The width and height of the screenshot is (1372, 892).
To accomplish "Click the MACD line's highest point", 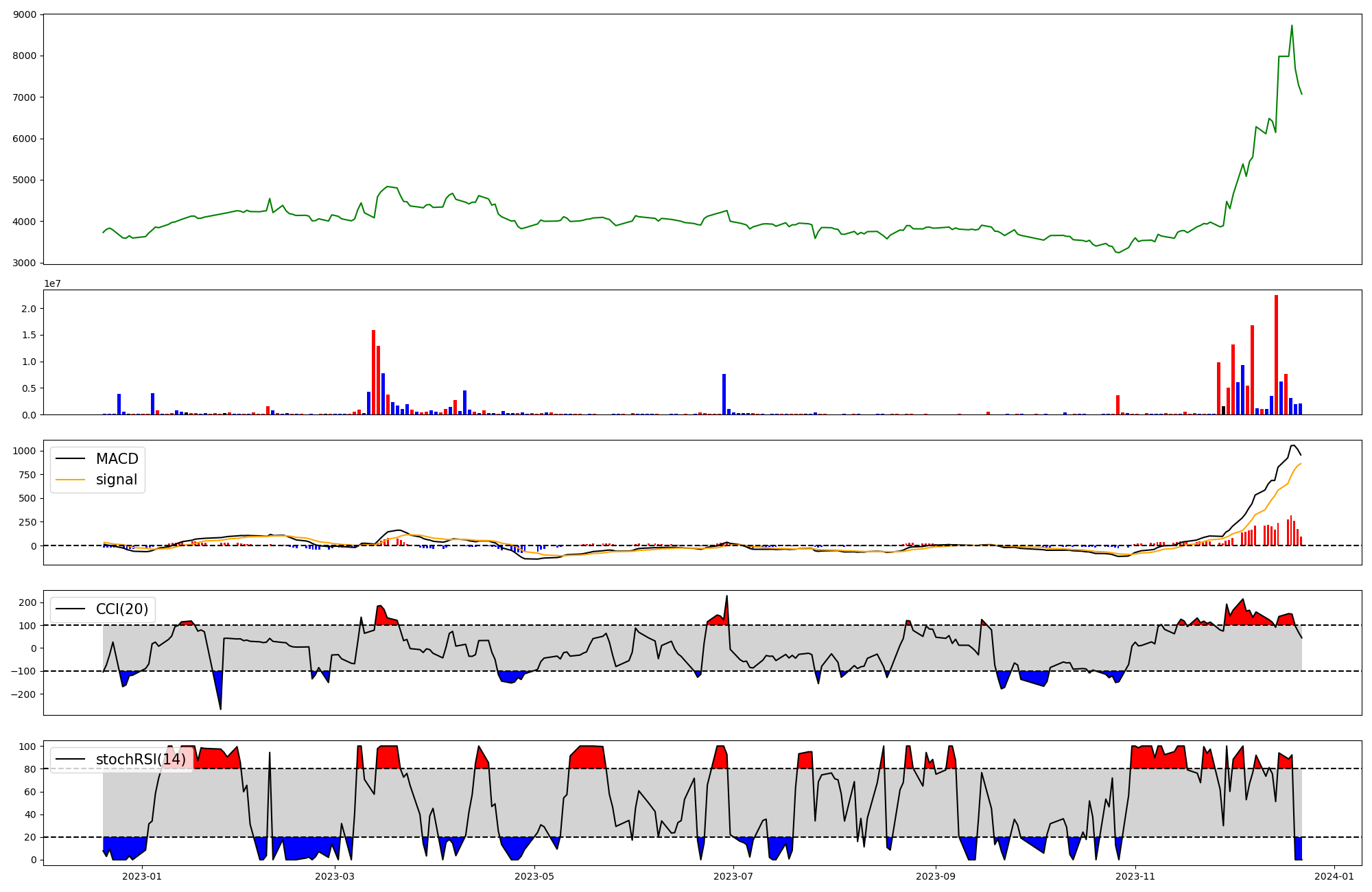I will coord(1292,445).
